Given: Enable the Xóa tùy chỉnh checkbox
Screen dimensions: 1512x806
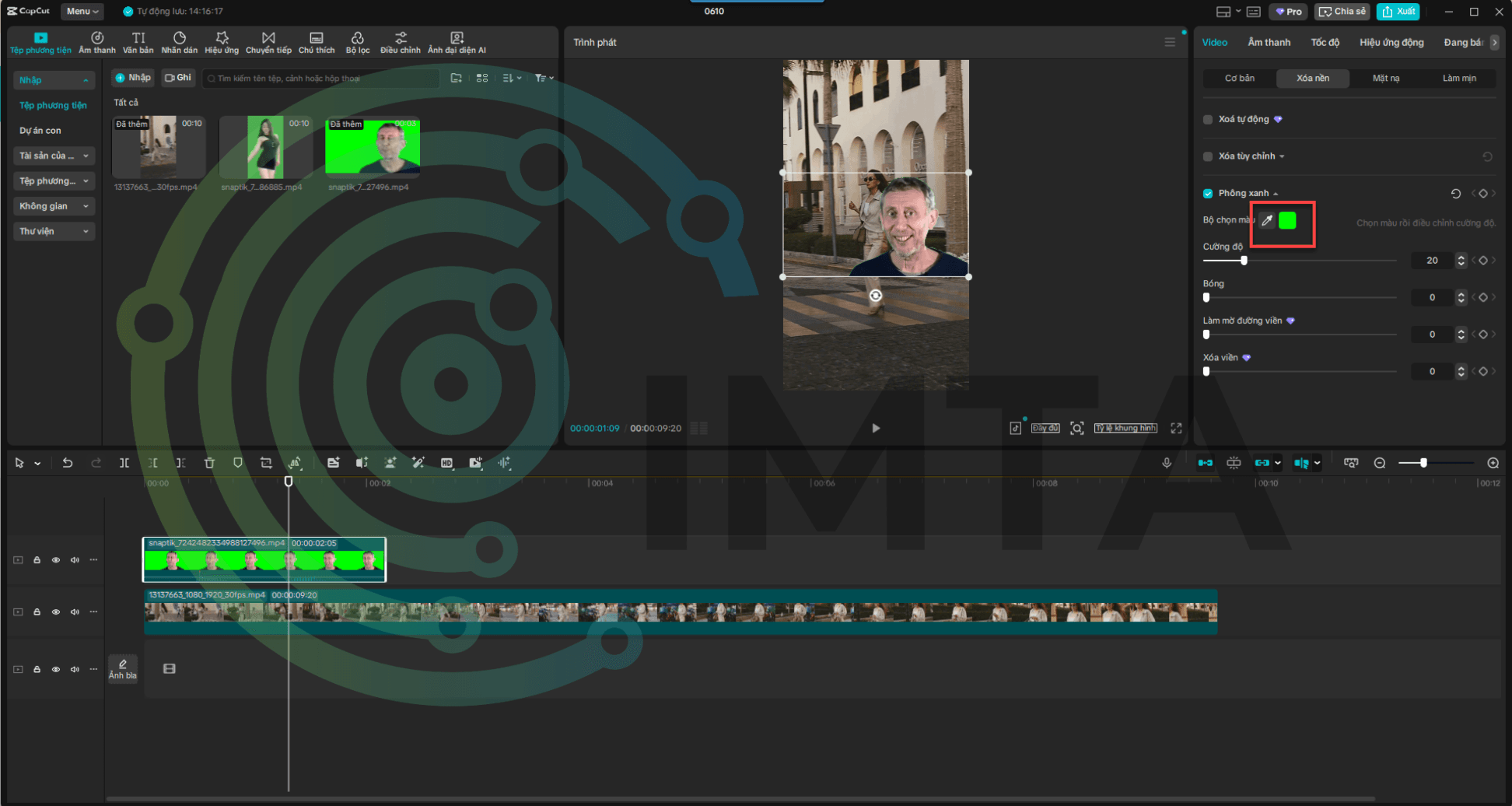Looking at the screenshot, I should [x=1208, y=157].
